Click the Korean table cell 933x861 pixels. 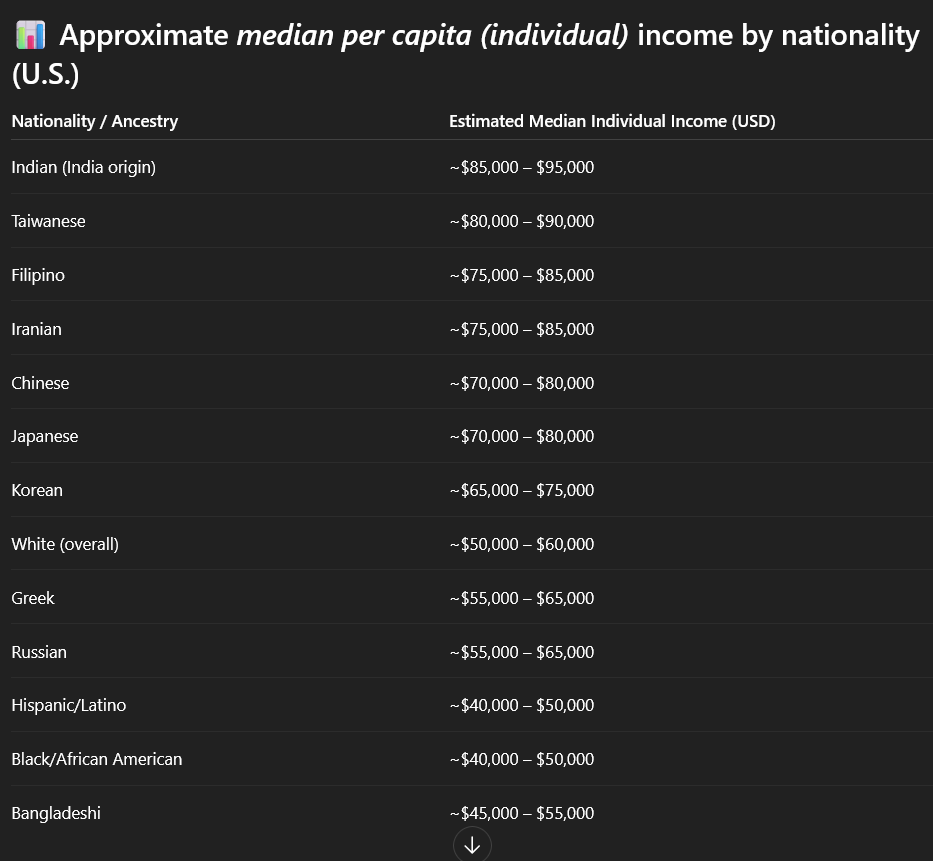coord(37,490)
